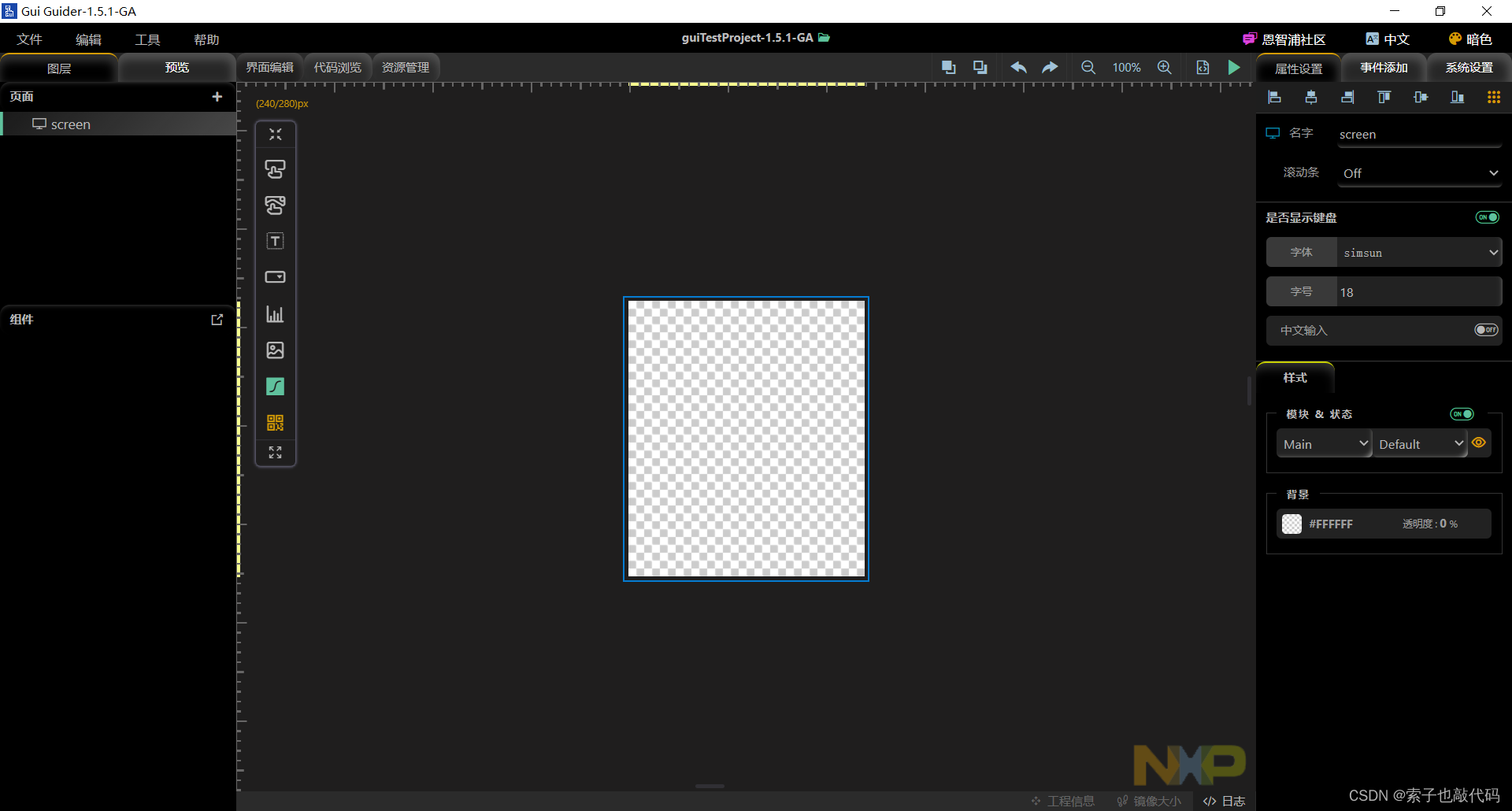The width and height of the screenshot is (1512, 811).
Task: Open the 工具 menu
Action: coord(147,39)
